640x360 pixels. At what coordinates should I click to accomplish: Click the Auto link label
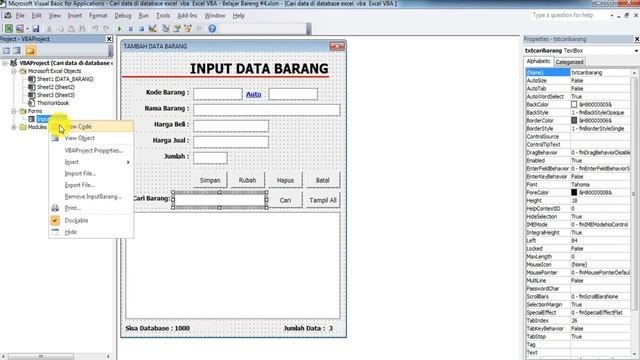(x=253, y=94)
